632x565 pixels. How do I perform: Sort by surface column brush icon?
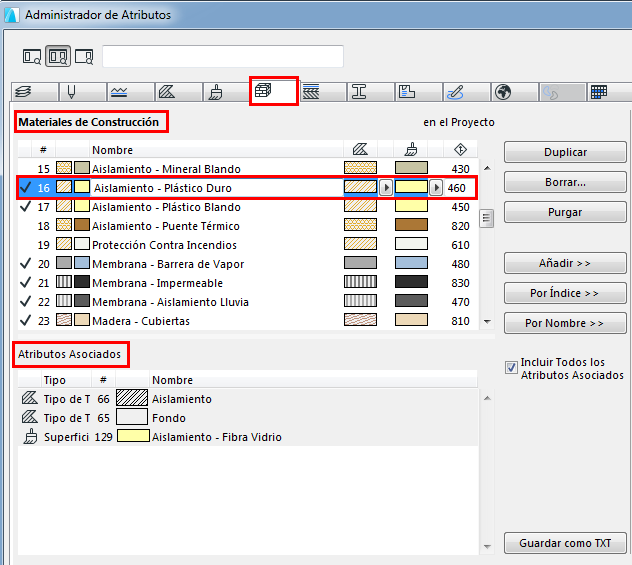411,150
